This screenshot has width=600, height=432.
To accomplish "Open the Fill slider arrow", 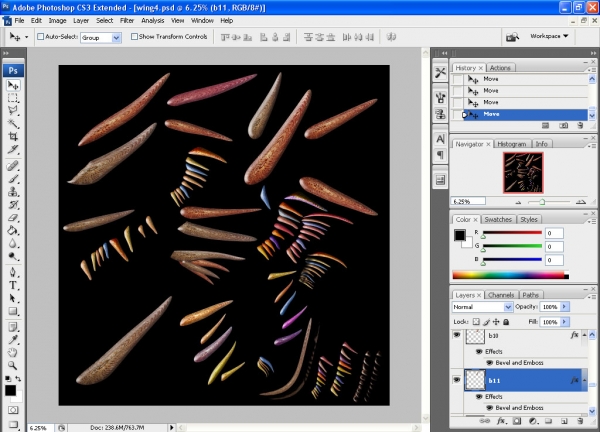I will coord(564,322).
